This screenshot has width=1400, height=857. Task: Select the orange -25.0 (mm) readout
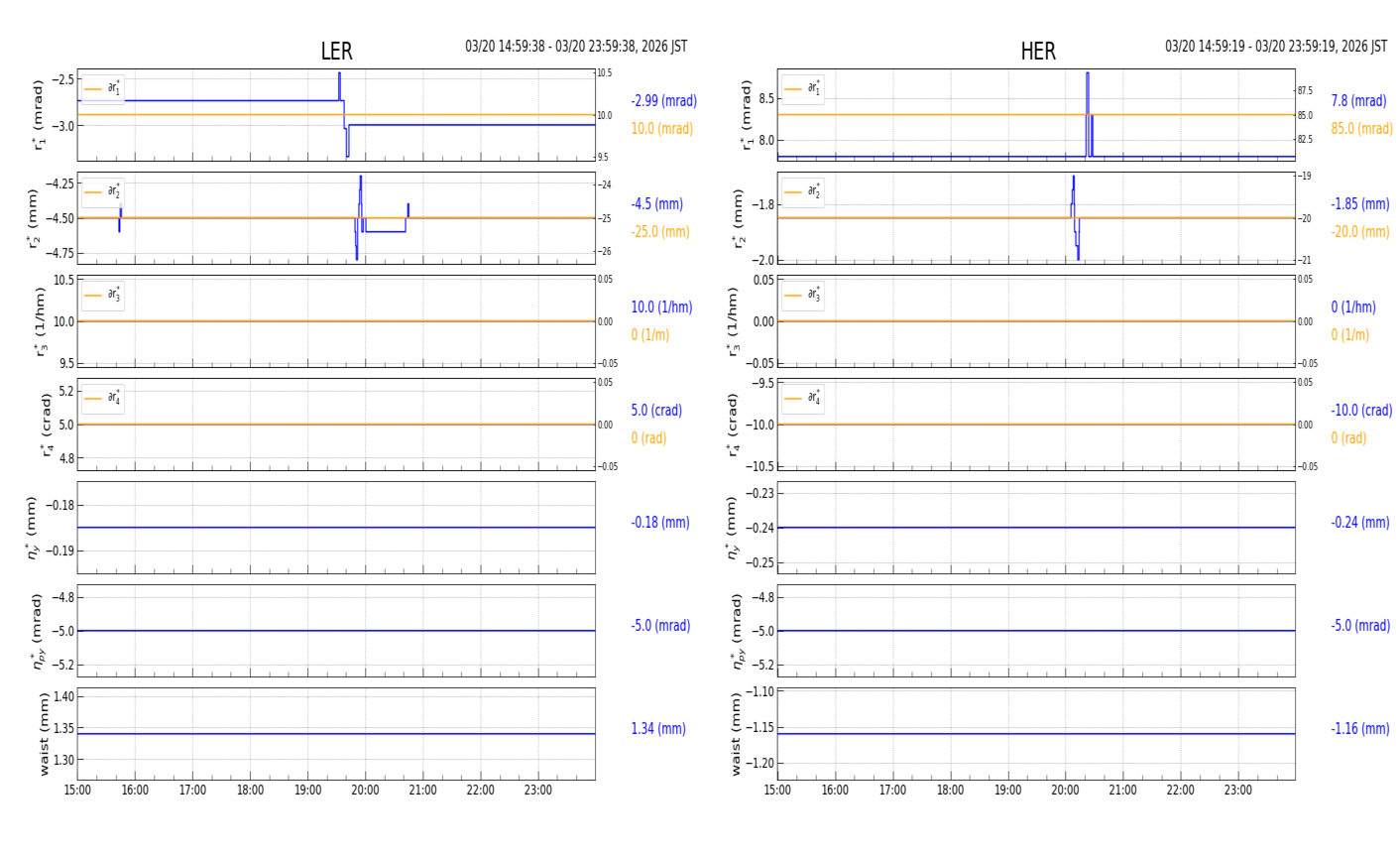pyautogui.click(x=660, y=232)
